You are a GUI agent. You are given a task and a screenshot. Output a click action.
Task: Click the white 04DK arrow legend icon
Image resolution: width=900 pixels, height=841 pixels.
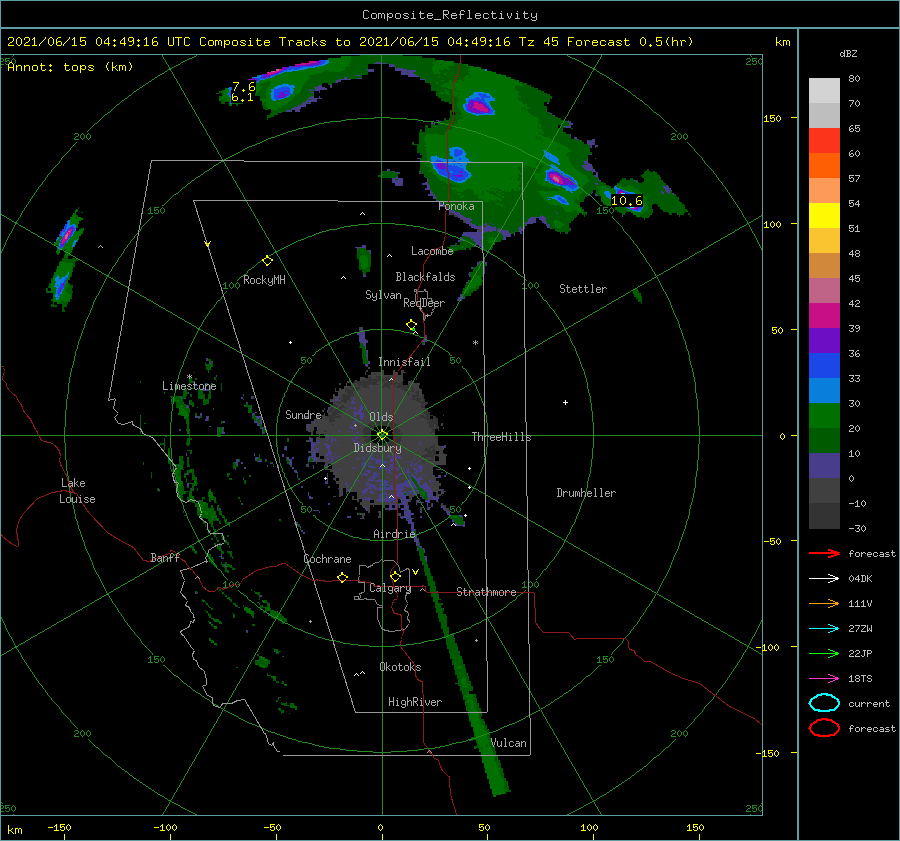824,578
